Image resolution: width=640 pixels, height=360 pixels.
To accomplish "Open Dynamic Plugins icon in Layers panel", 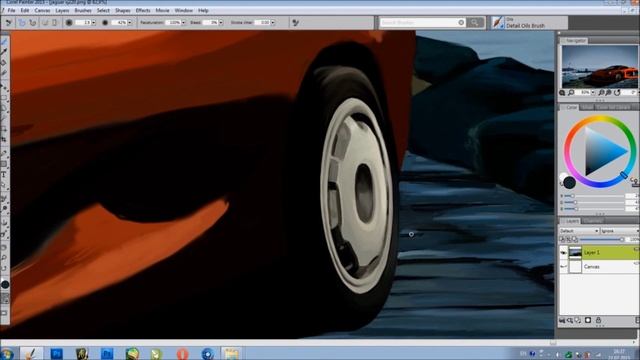I will 570,320.
